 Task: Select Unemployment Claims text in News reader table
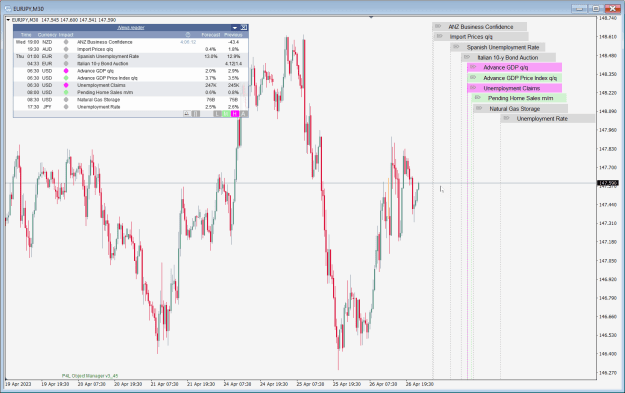coord(101,85)
